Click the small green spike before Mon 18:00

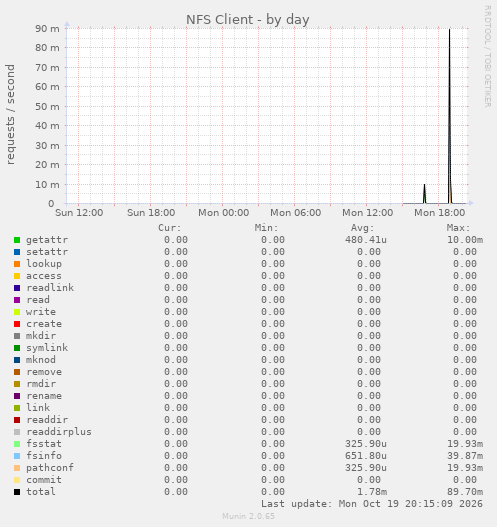424,194
